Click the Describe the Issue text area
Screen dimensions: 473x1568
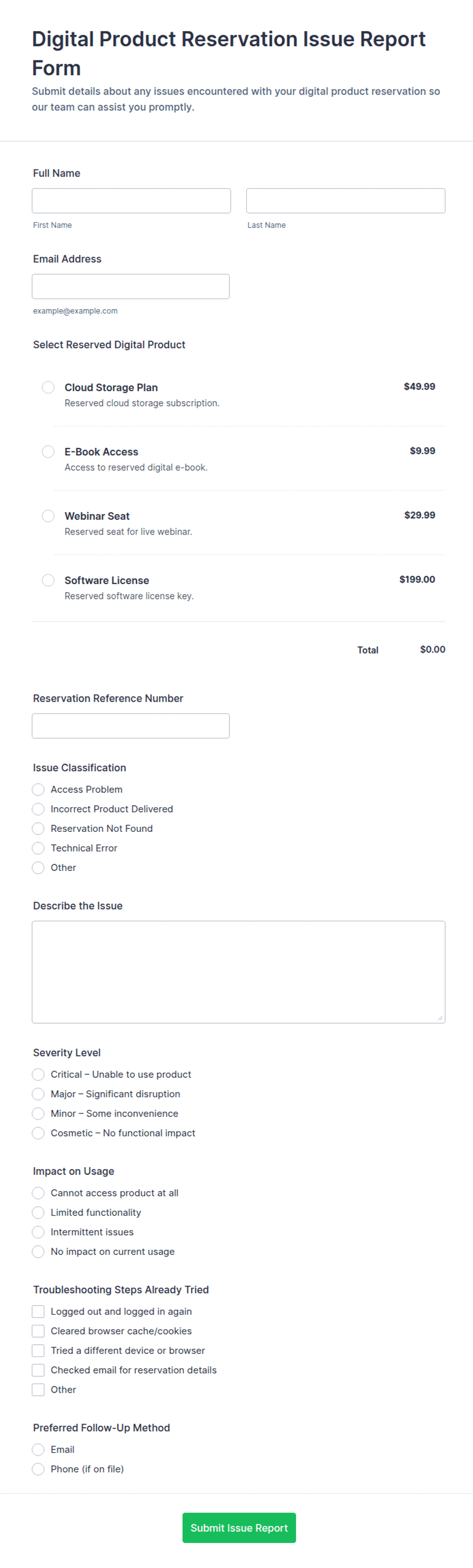(x=239, y=972)
